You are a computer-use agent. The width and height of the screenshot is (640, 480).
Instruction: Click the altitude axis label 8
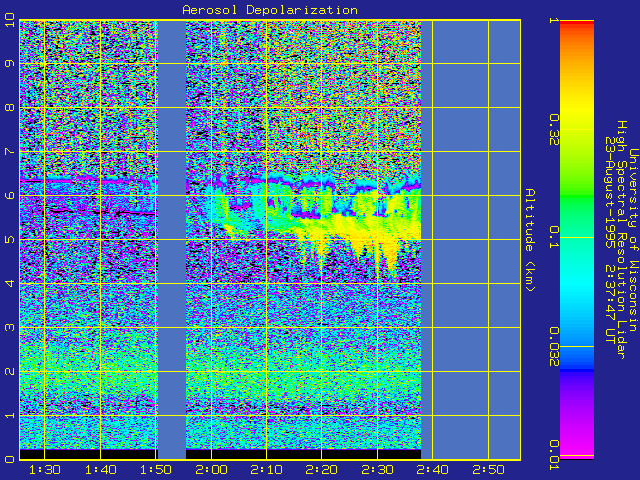point(9,107)
